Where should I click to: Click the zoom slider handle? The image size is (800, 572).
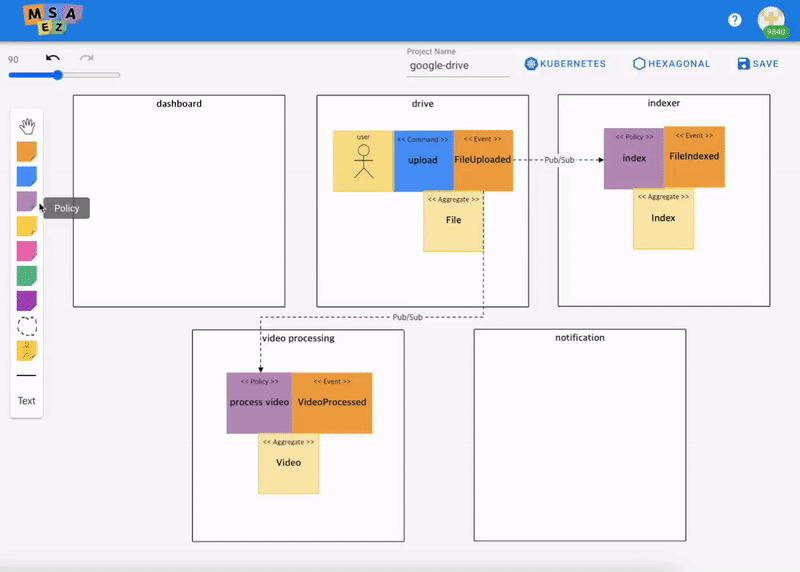(x=57, y=75)
